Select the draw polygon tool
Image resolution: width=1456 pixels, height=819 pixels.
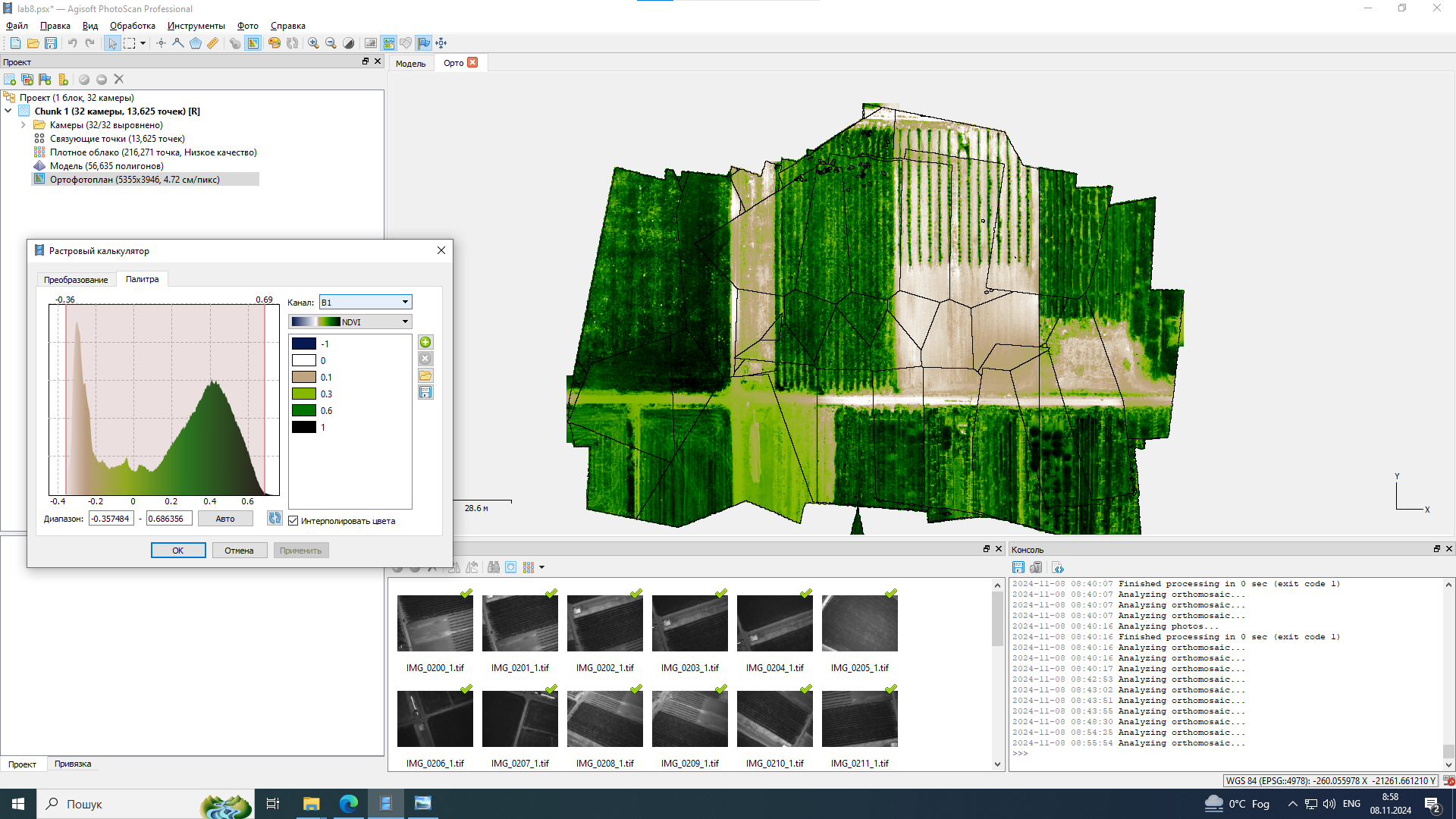click(196, 43)
